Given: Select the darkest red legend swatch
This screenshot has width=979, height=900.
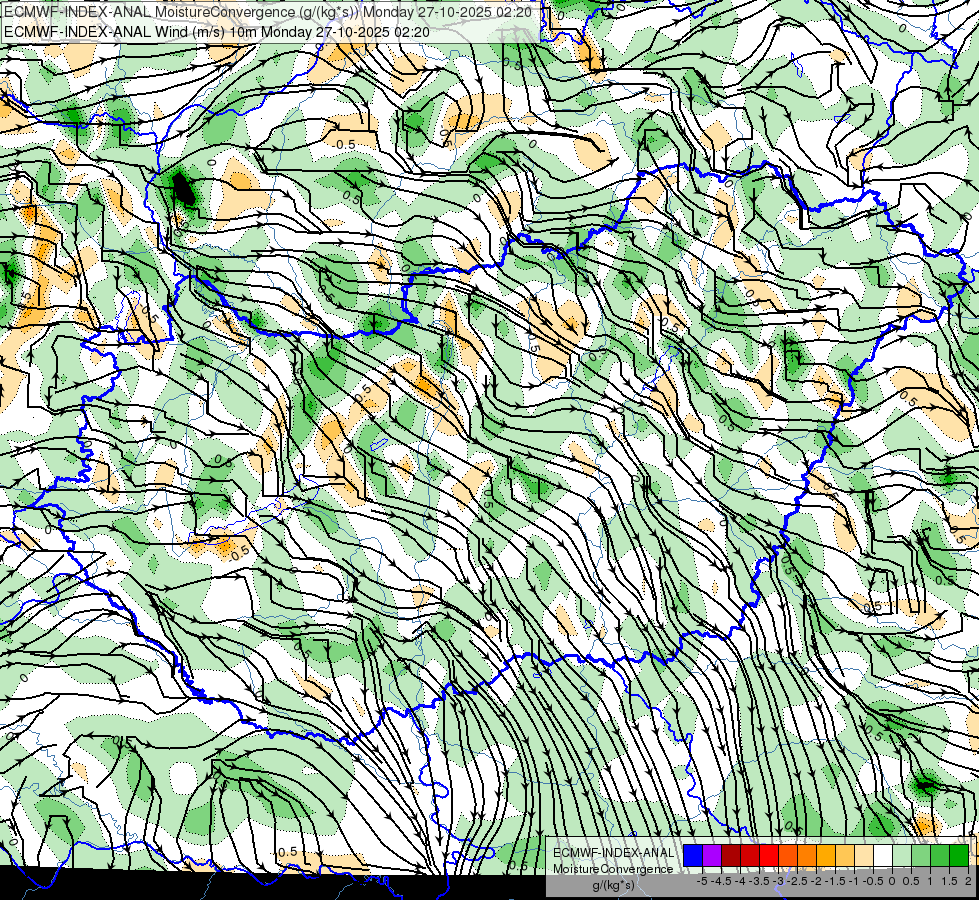Looking at the screenshot, I should 731,855.
